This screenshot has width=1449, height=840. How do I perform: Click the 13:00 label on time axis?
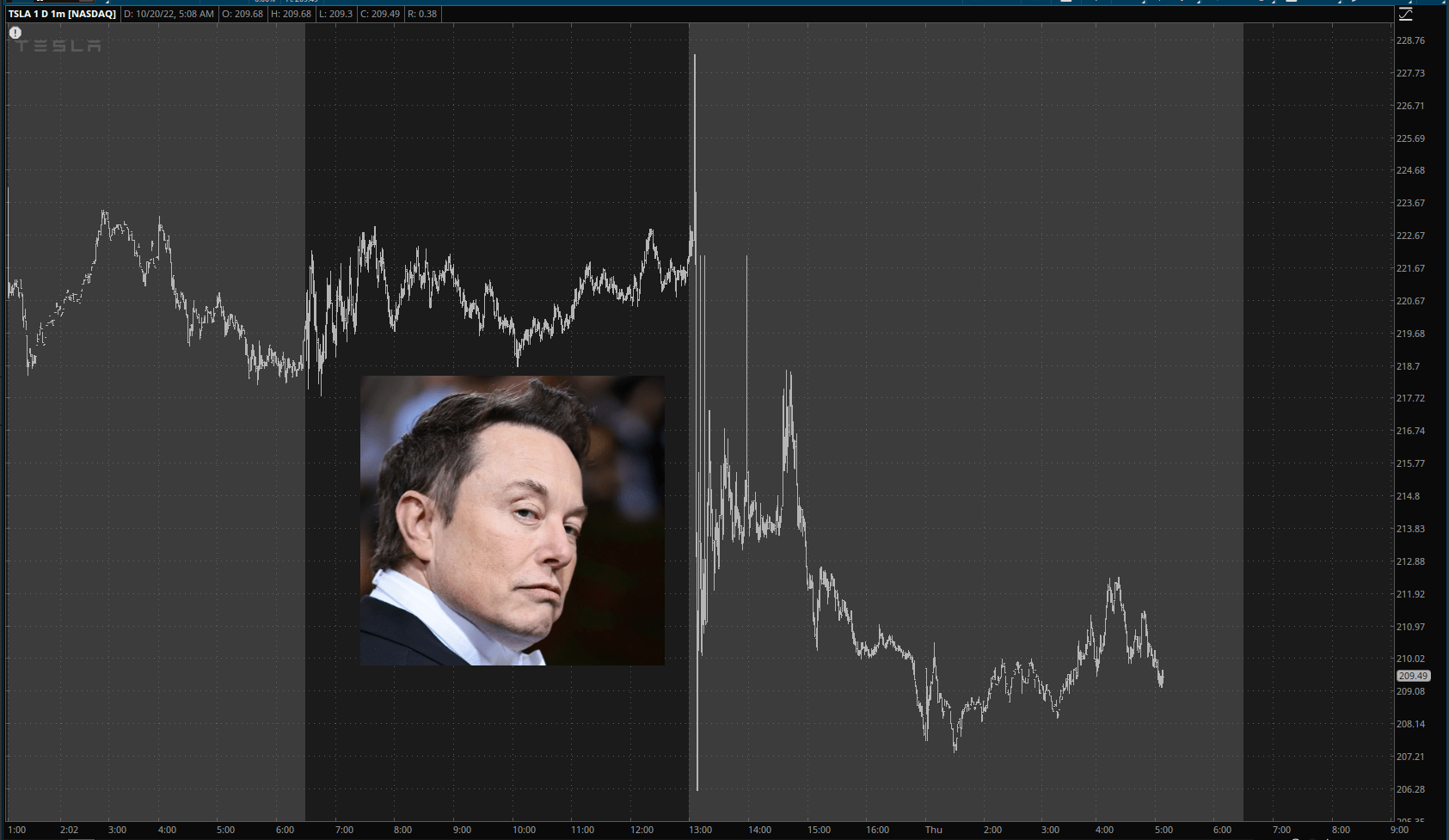coord(700,830)
